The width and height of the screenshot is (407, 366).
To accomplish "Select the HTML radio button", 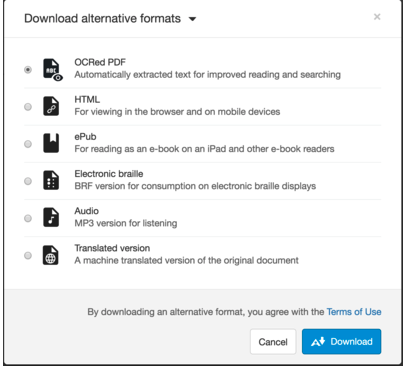I will 28,107.
